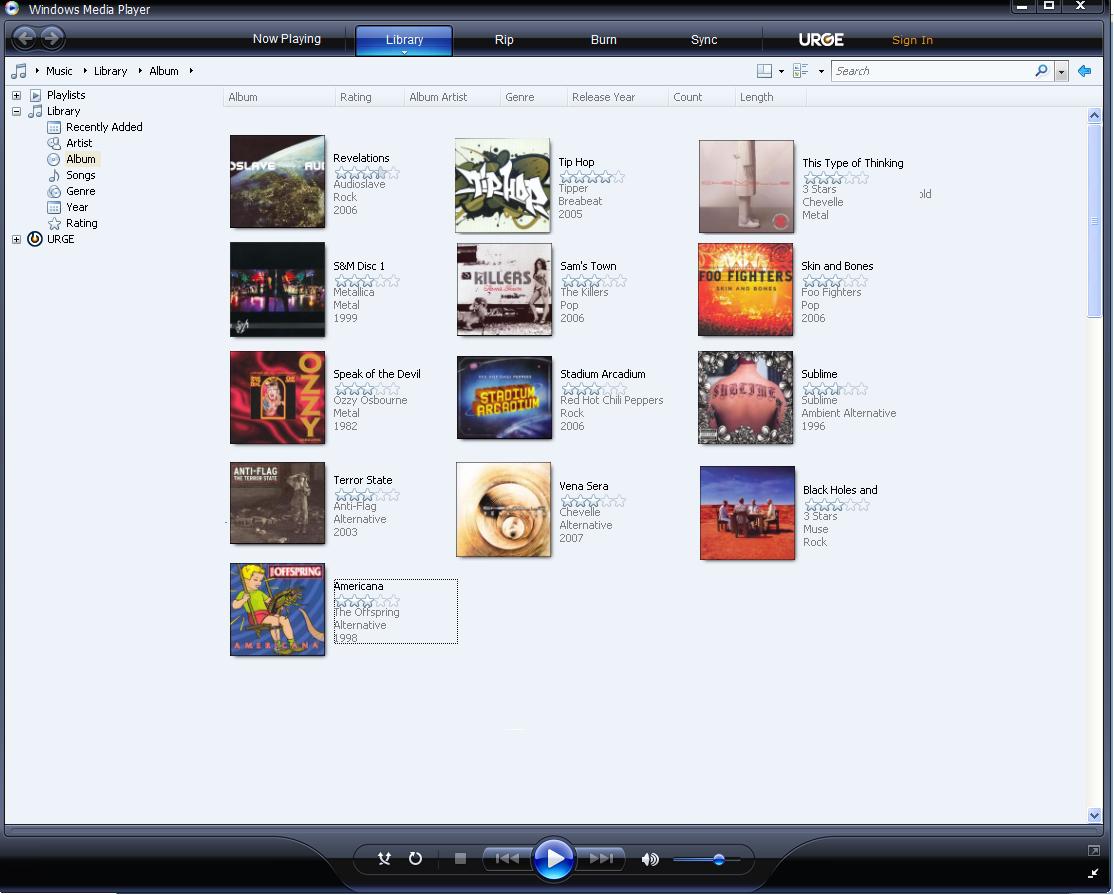Switch to compact mode icon
The width and height of the screenshot is (1114, 895).
click(x=1093, y=873)
